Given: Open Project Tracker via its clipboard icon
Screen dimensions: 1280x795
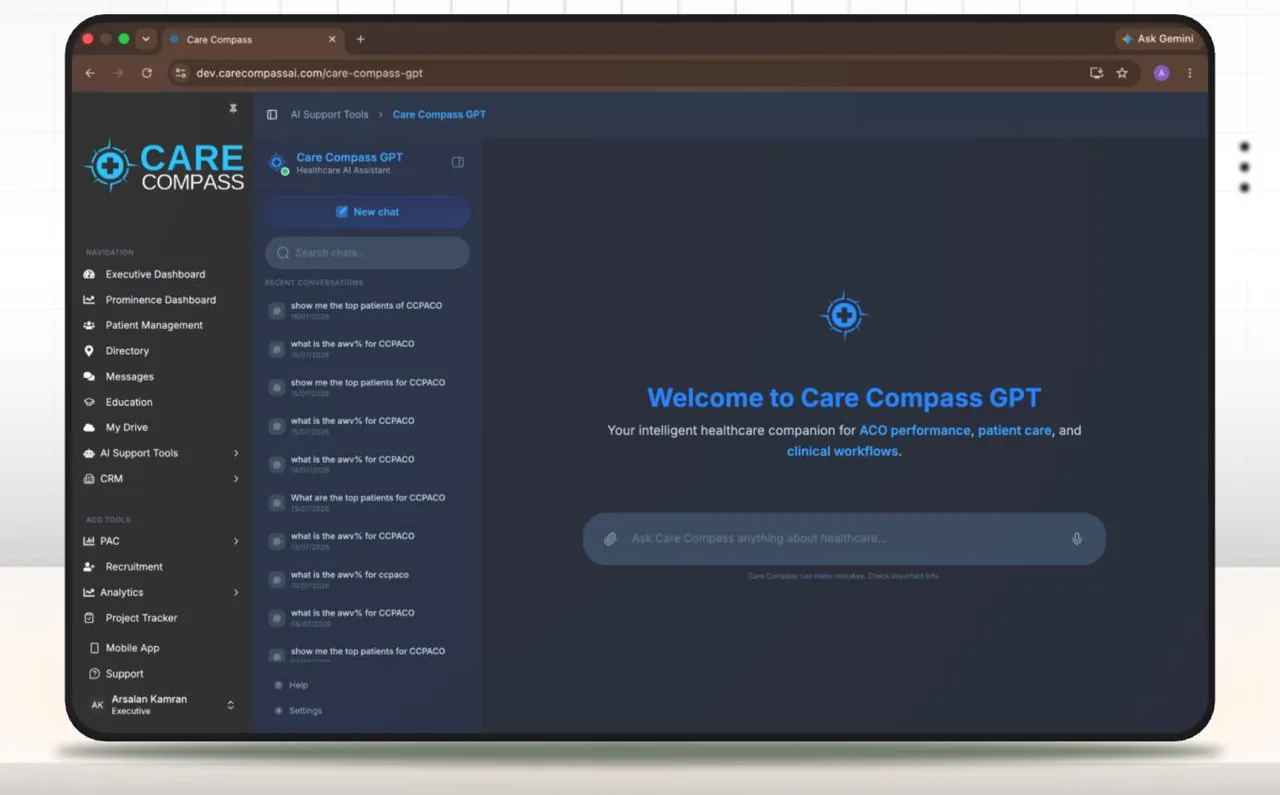Looking at the screenshot, I should click(89, 618).
